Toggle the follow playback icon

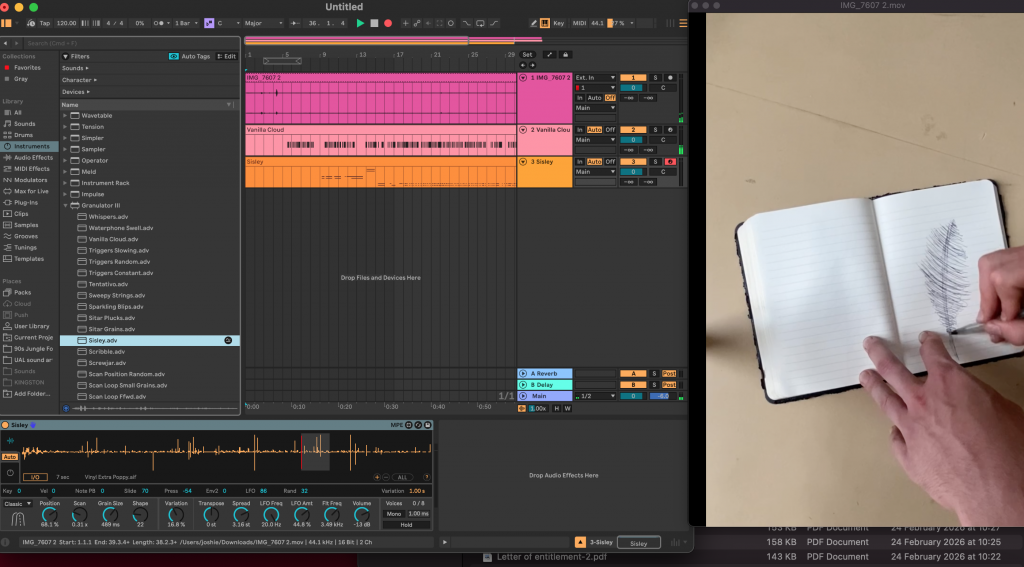[x=295, y=23]
